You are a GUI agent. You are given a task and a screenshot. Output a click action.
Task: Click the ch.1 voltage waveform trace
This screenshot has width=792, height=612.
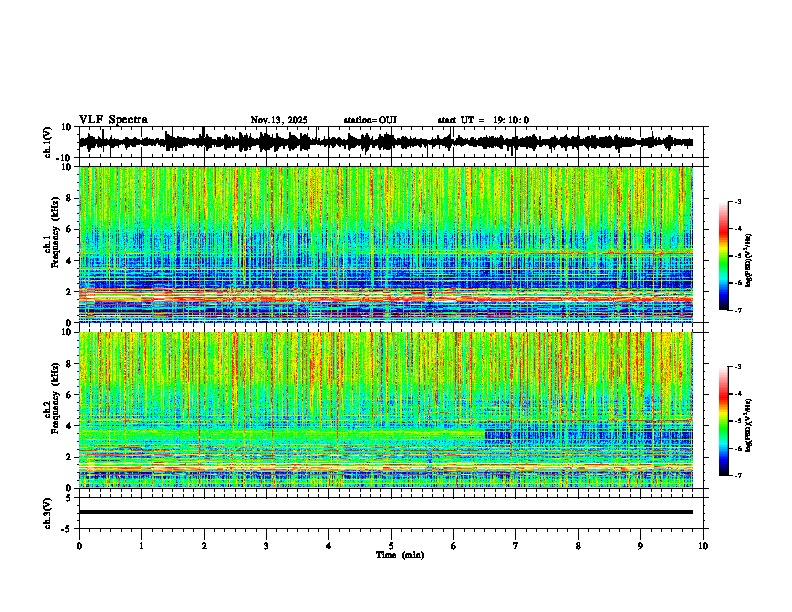[386, 142]
